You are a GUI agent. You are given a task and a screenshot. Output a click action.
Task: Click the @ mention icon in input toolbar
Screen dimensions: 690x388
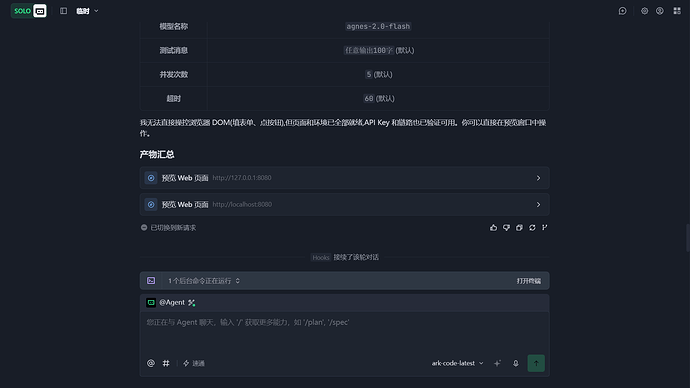[150, 363]
